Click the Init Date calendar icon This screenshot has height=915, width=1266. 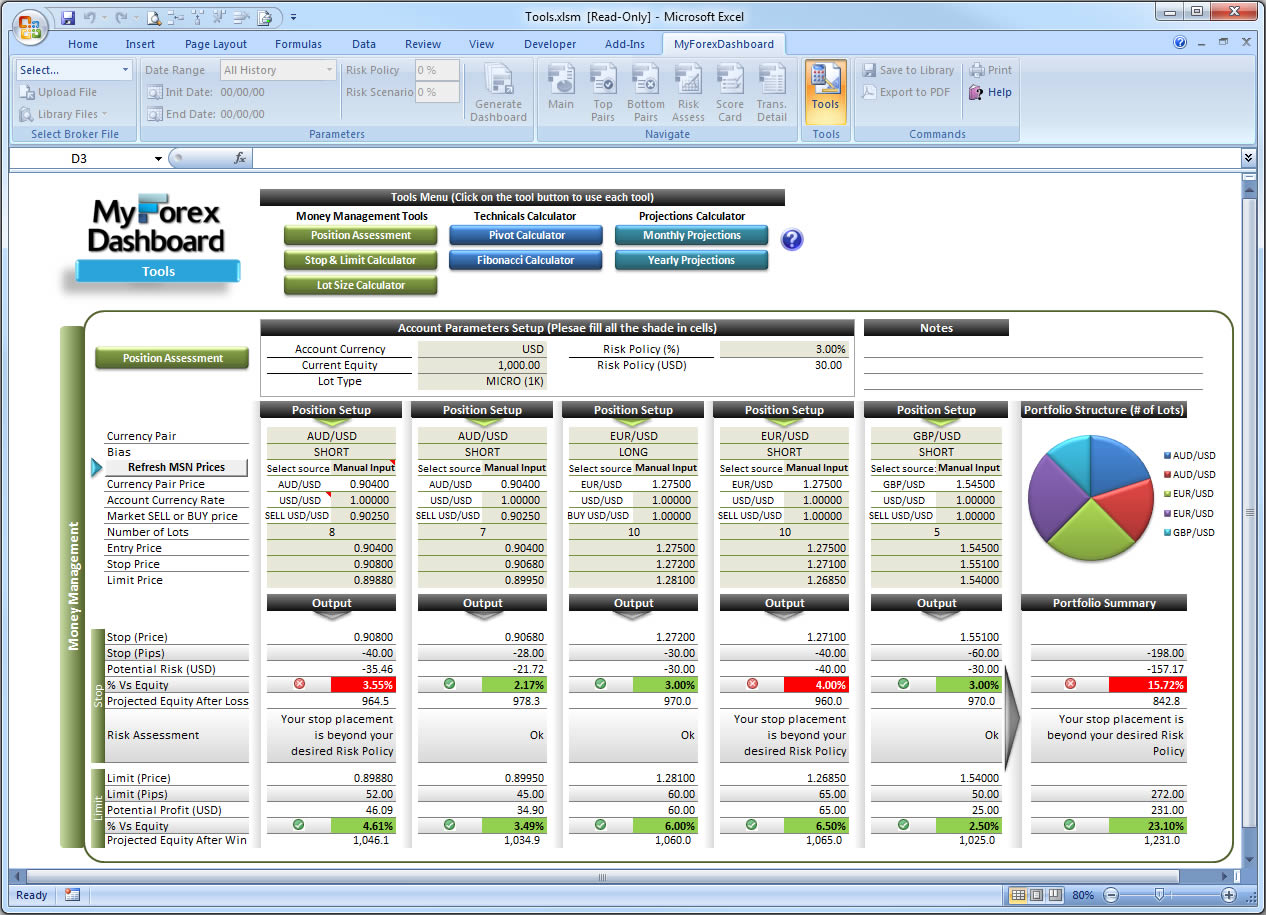point(155,92)
